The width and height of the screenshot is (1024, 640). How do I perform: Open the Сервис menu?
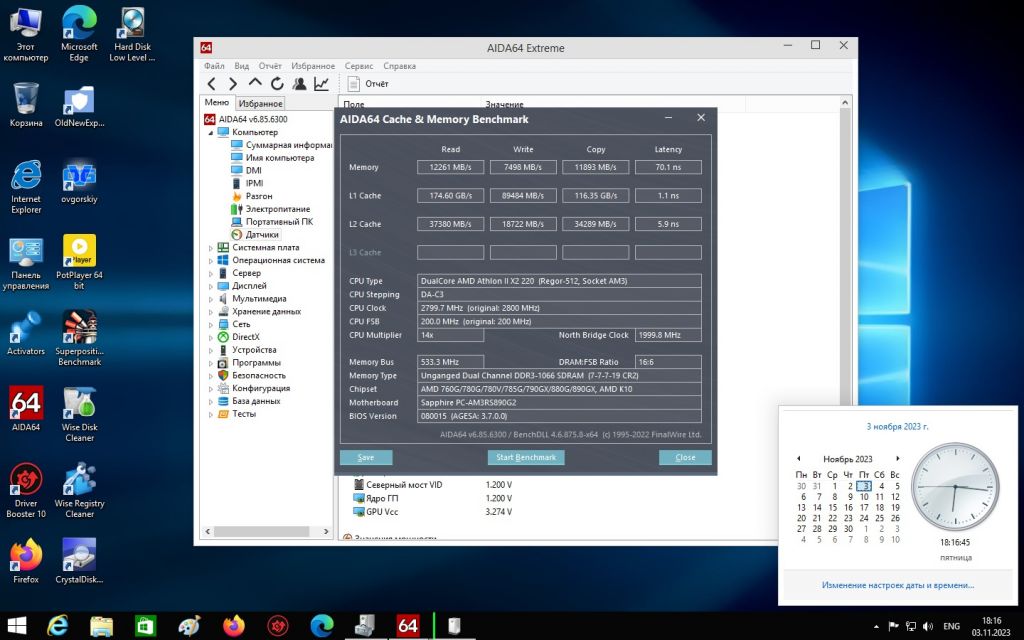point(359,66)
